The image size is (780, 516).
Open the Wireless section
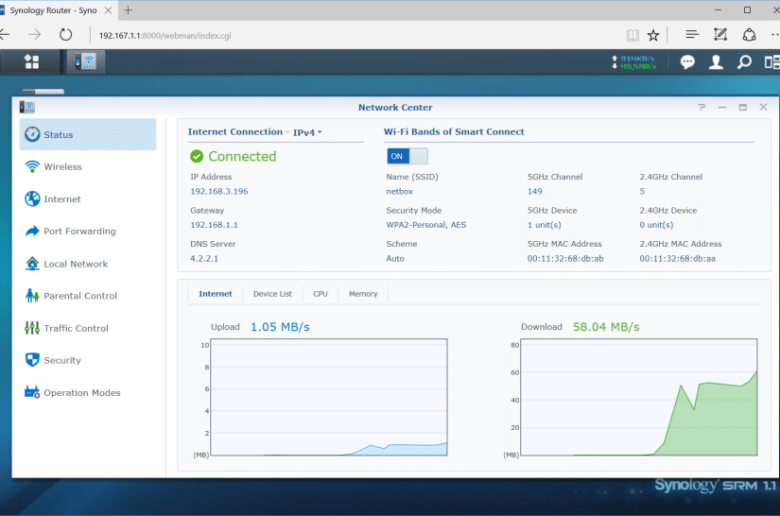(88, 166)
